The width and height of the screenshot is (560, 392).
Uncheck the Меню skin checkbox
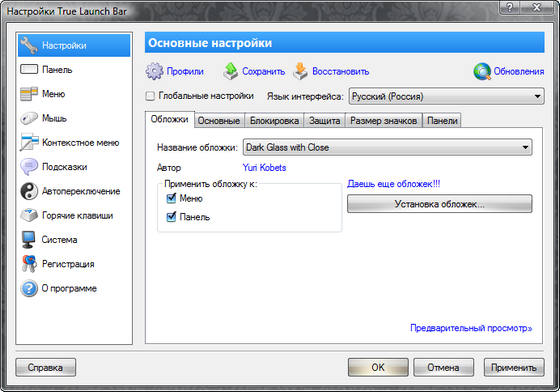click(x=171, y=198)
